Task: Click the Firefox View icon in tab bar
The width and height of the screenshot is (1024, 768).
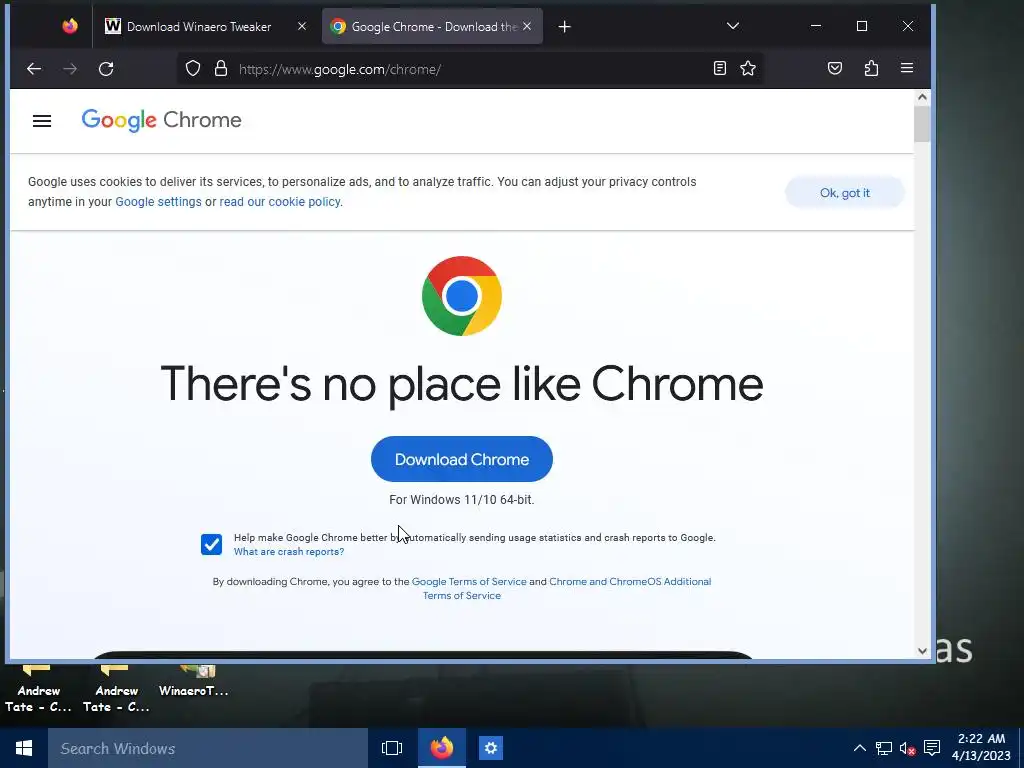Action: [x=70, y=26]
